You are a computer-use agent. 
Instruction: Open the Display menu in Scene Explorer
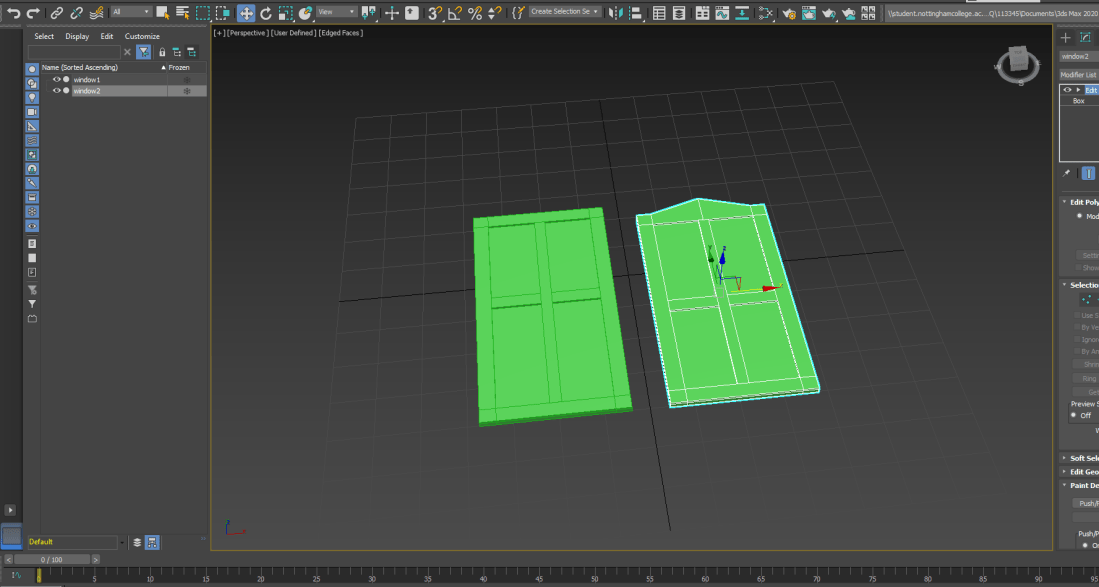(77, 36)
